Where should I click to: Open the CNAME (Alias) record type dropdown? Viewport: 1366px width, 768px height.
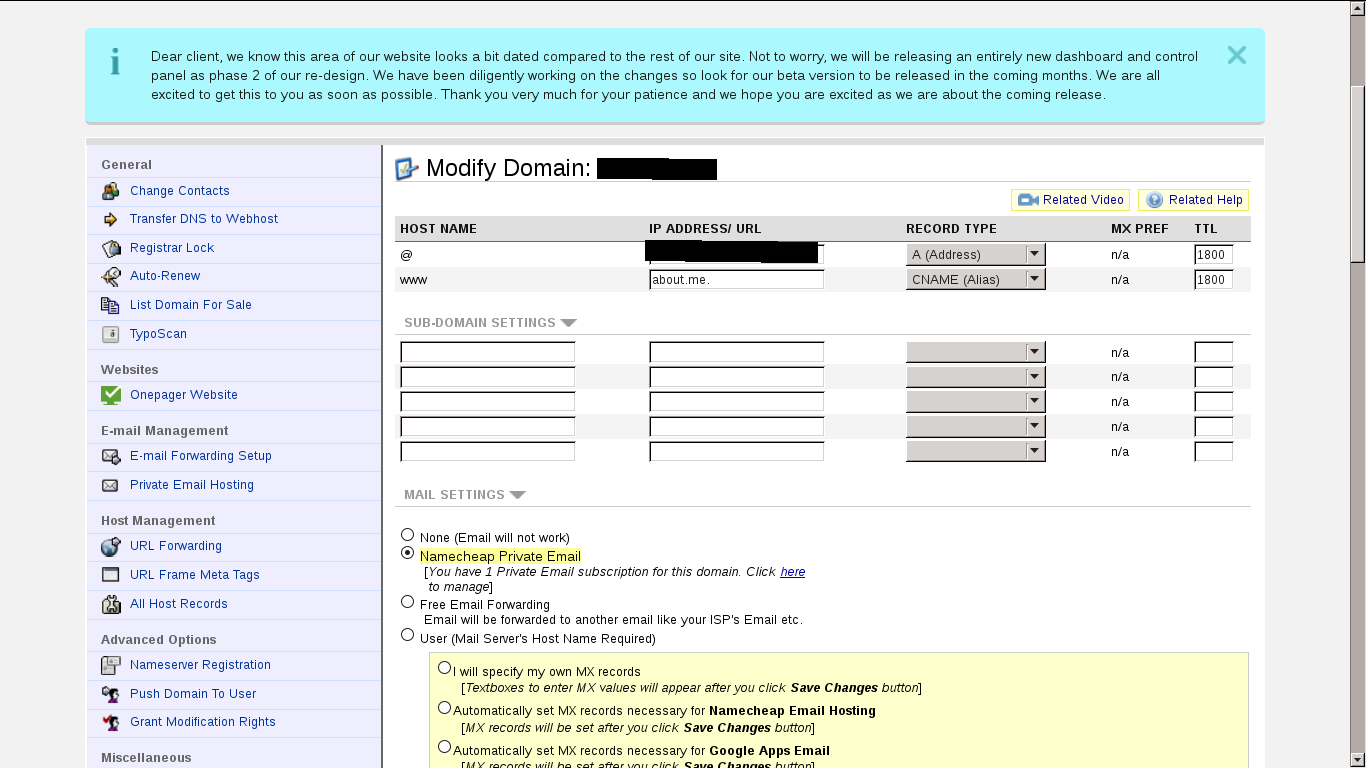(975, 280)
